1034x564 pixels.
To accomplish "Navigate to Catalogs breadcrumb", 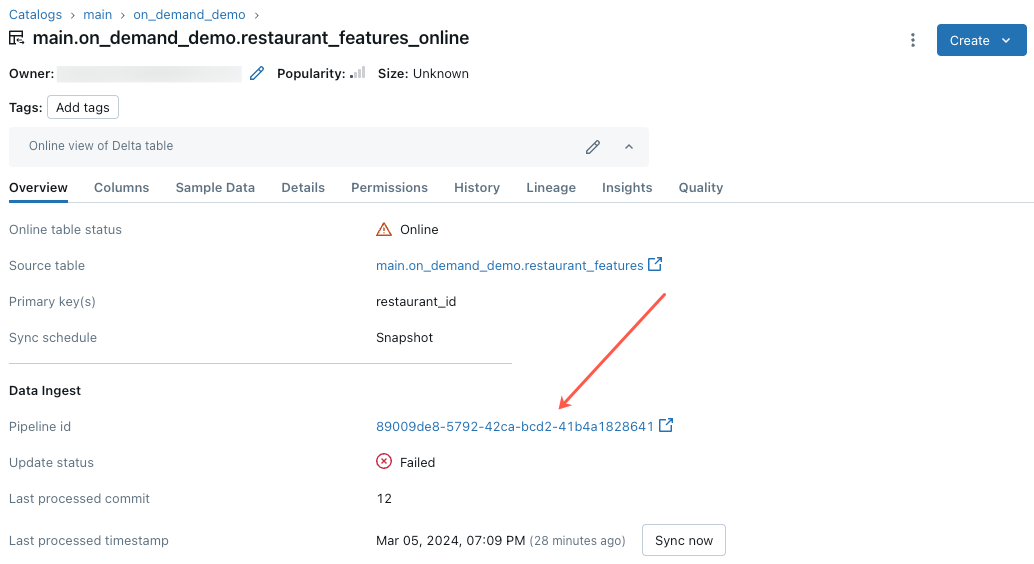I will (x=35, y=15).
